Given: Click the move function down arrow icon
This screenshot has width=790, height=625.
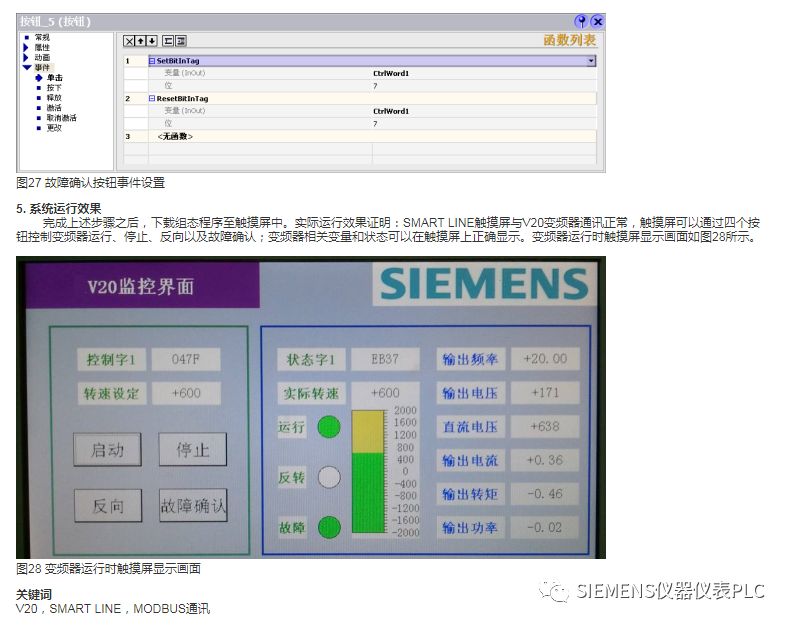Looking at the screenshot, I should 152,41.
